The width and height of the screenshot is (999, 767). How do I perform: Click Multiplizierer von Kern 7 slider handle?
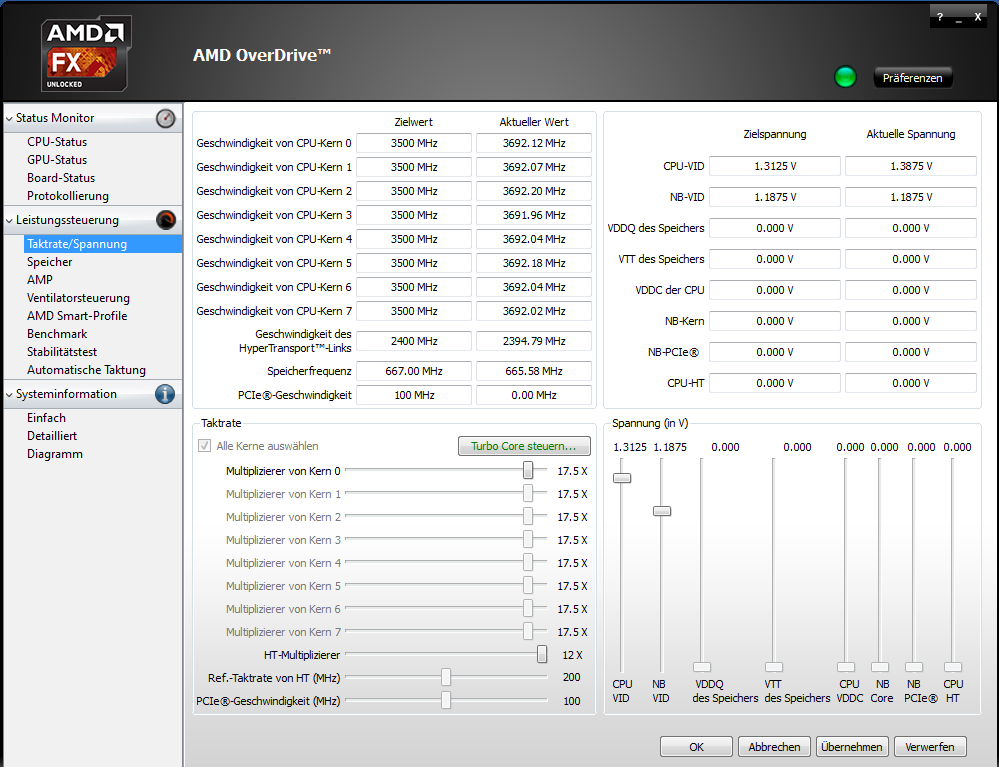click(x=528, y=631)
